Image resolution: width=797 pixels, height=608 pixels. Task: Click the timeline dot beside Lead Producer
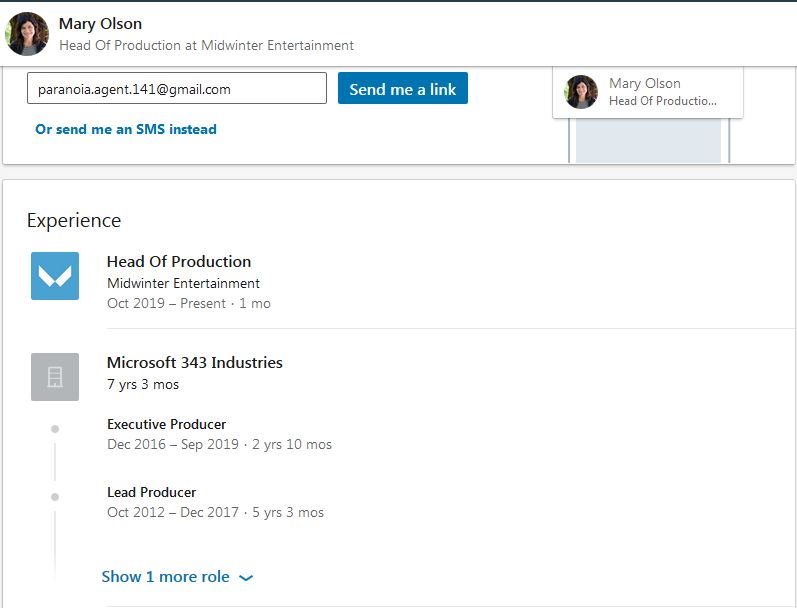click(55, 497)
